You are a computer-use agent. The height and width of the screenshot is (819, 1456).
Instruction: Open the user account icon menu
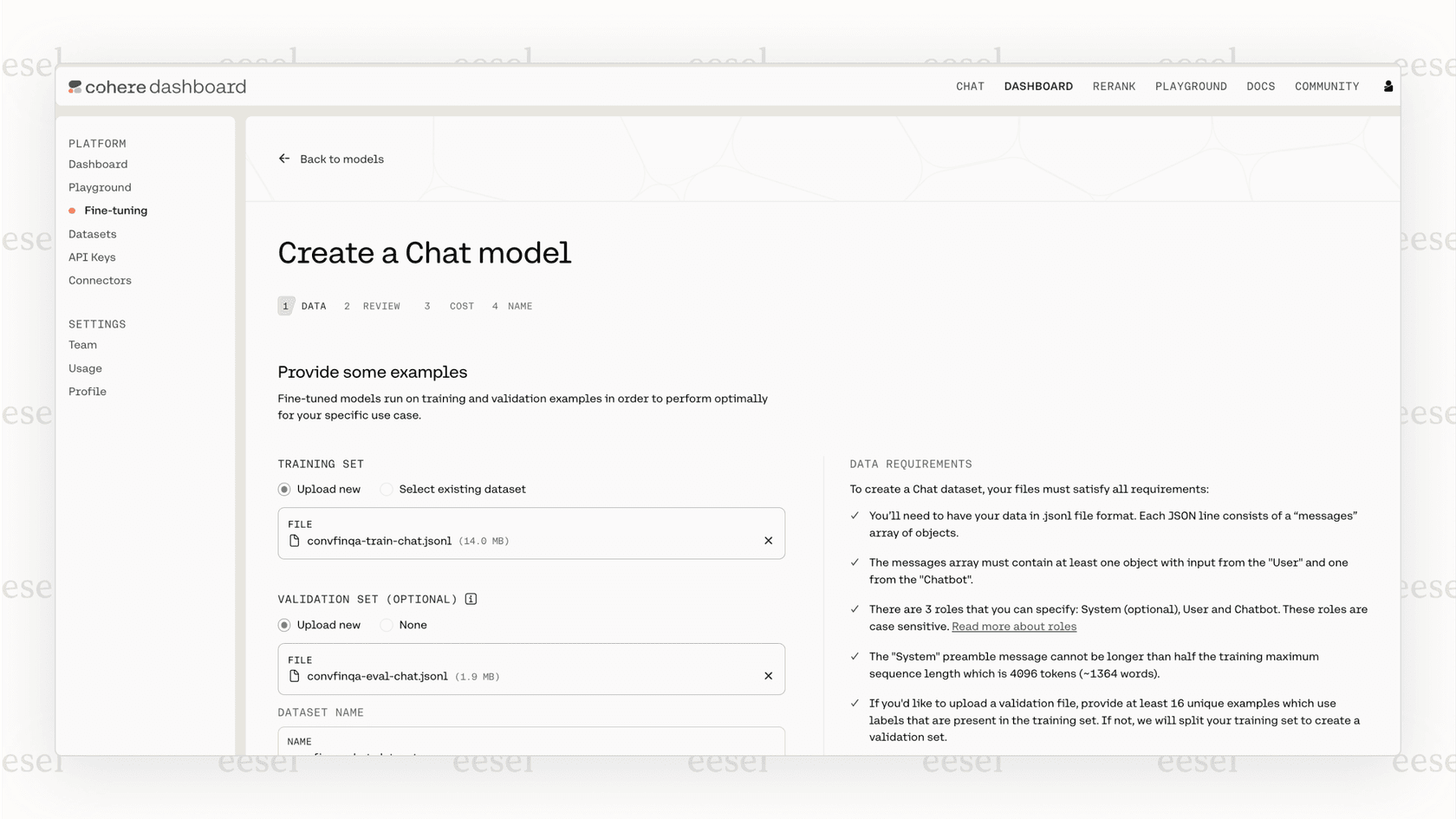pos(1388,86)
